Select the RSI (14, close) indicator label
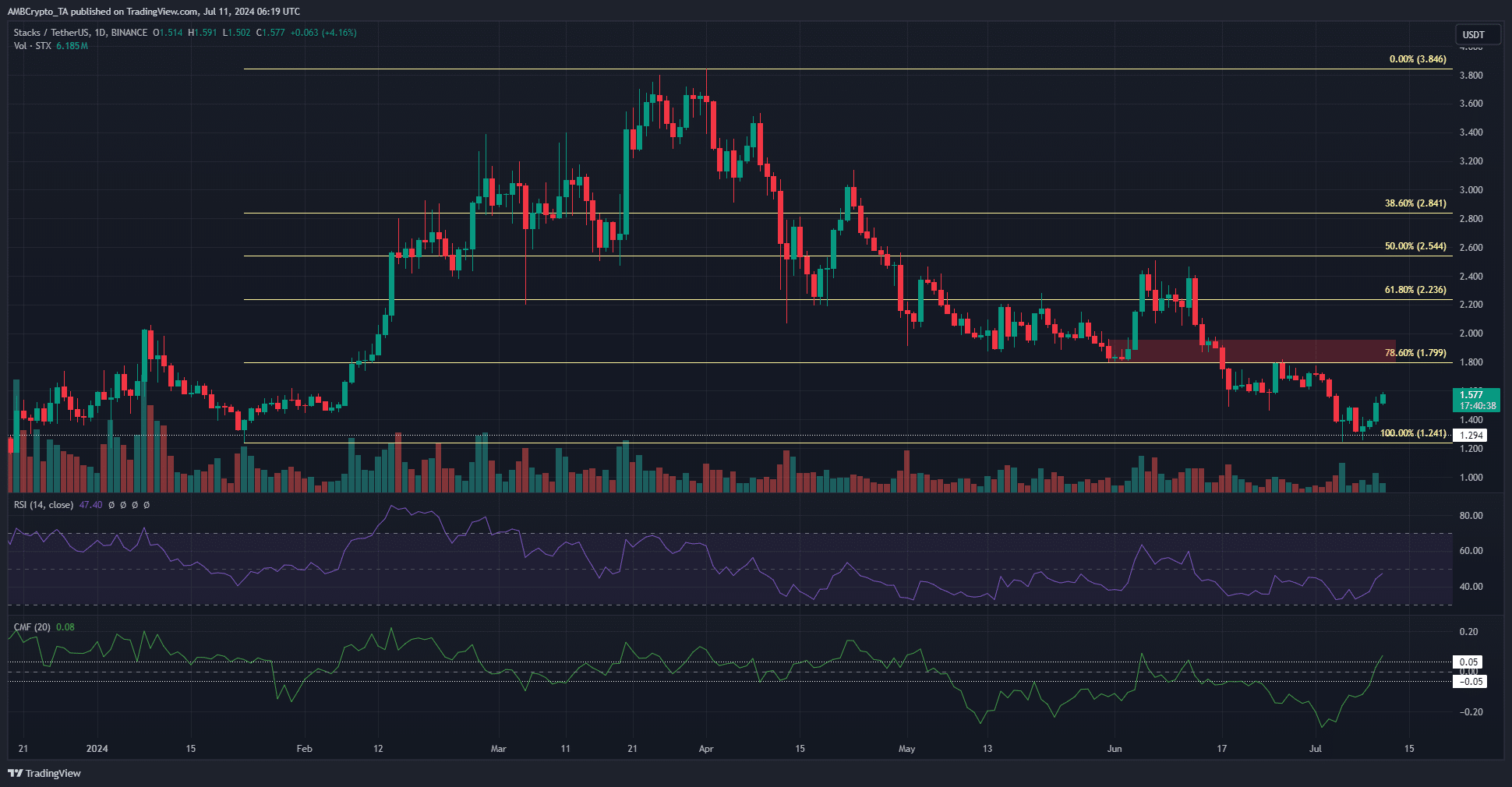1512x787 pixels. point(44,505)
